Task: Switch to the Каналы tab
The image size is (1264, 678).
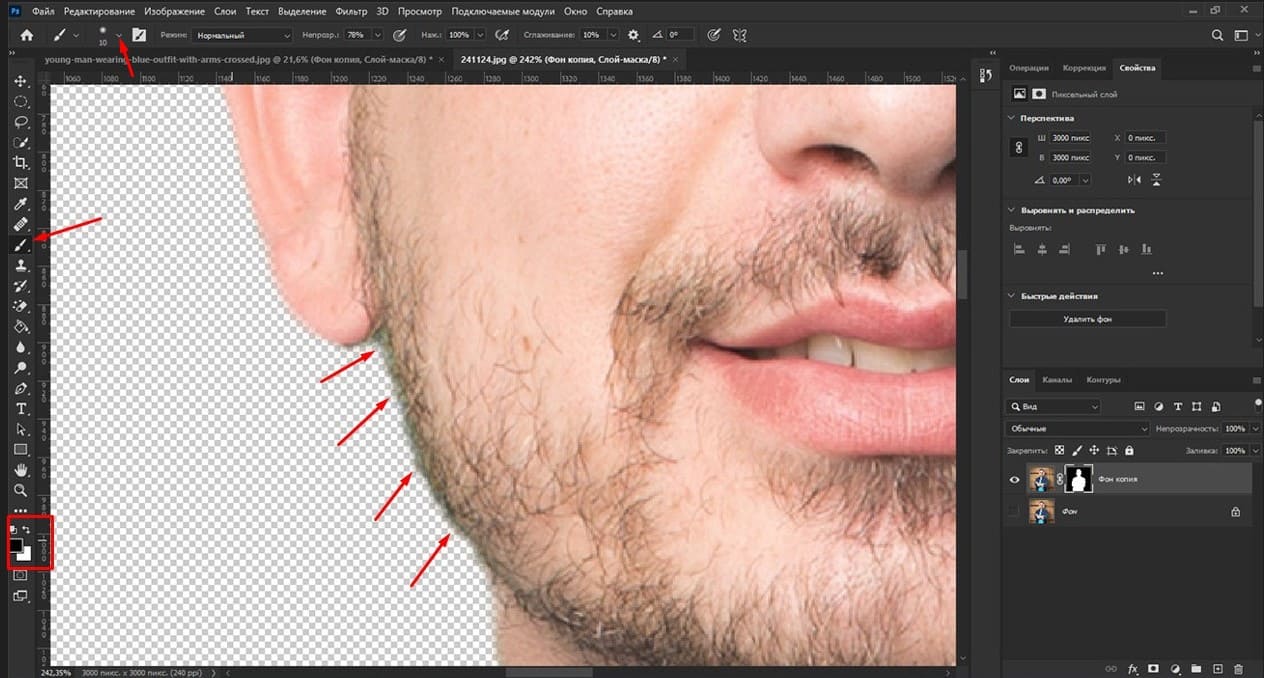Action: (1057, 380)
